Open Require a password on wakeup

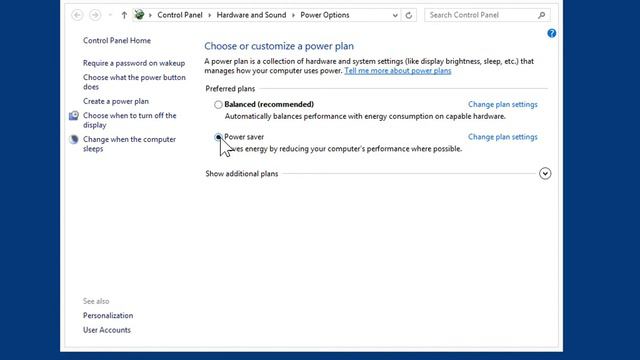click(134, 63)
